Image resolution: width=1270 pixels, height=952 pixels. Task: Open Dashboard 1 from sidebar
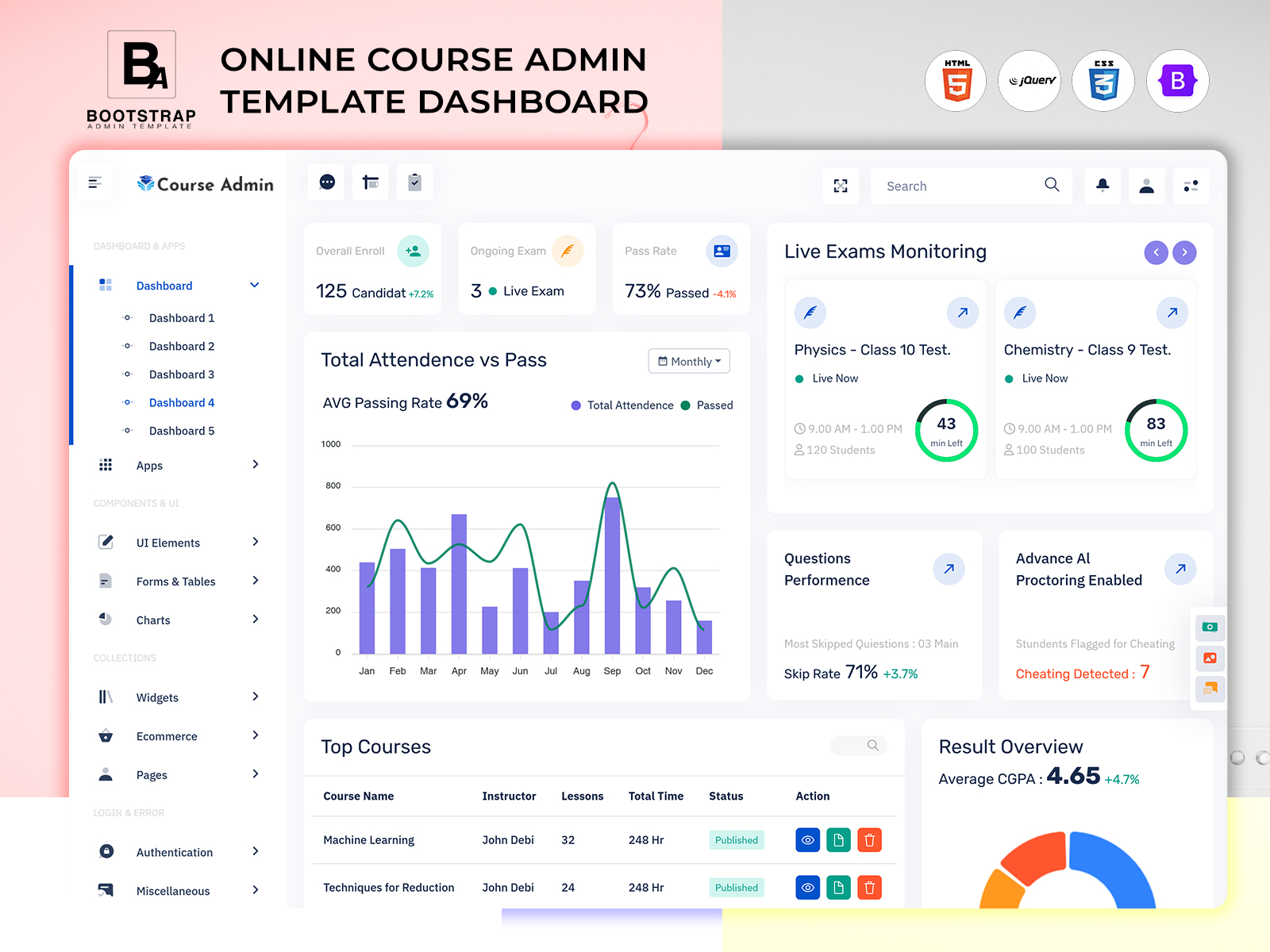(x=182, y=318)
